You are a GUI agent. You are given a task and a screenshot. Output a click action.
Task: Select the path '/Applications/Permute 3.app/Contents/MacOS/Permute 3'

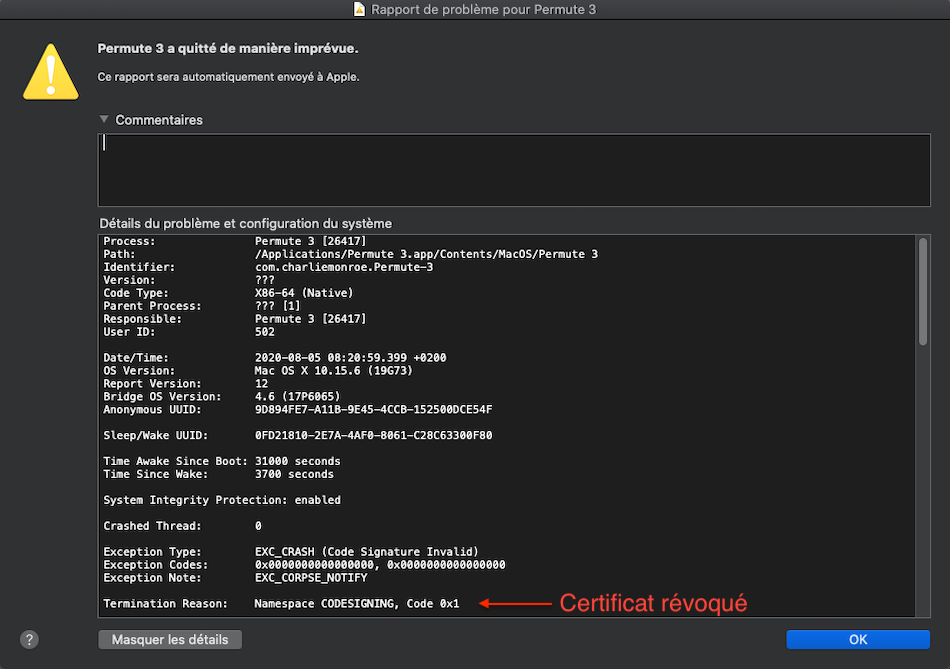tap(426, 254)
